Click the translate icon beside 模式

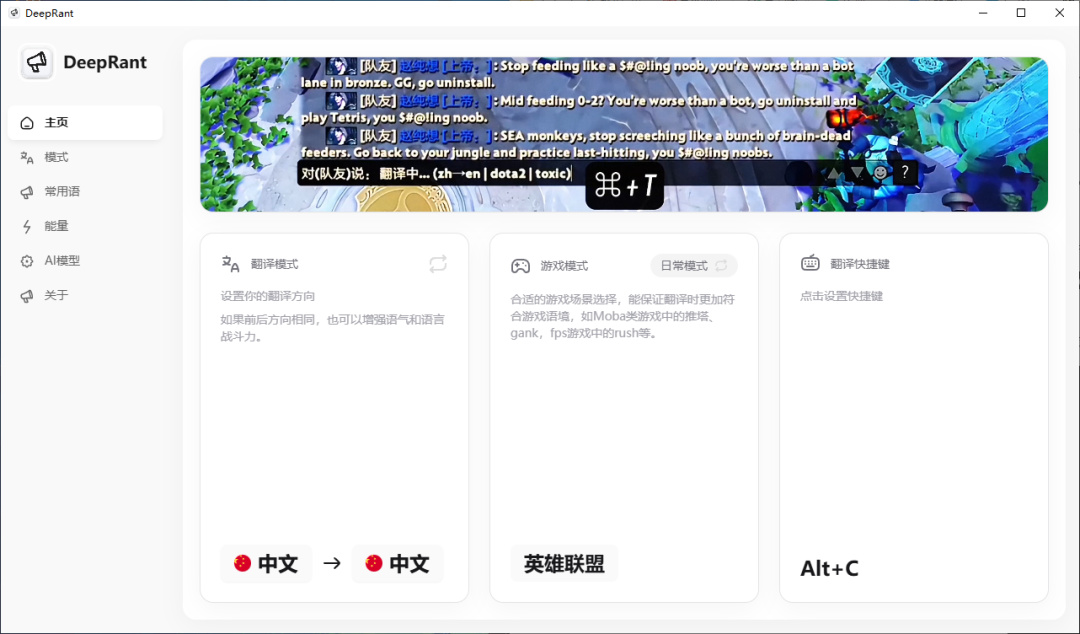(27, 157)
